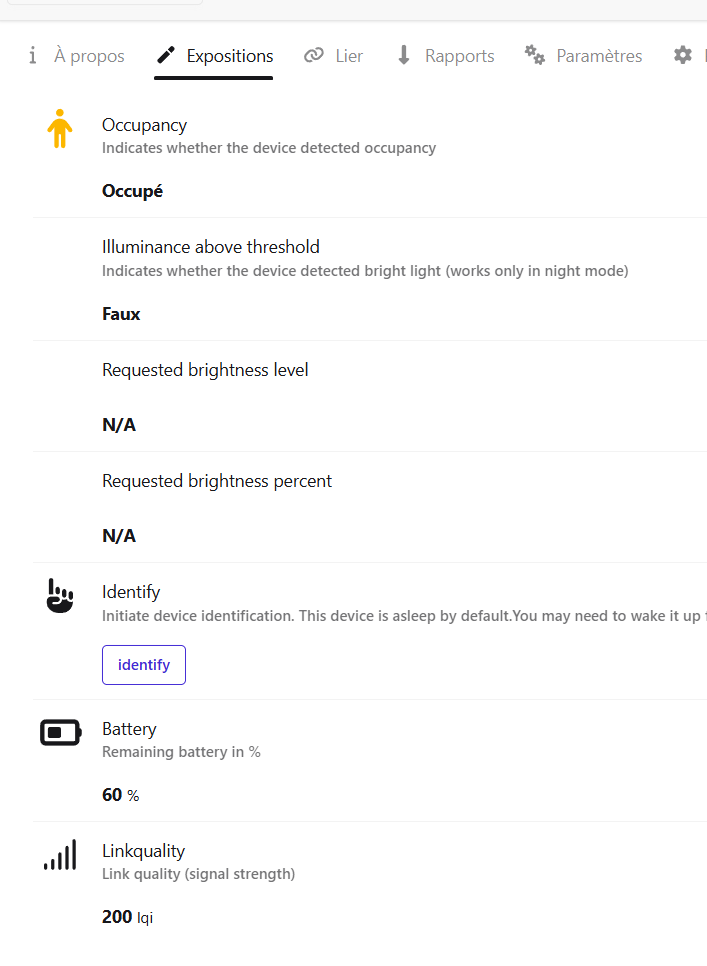Click the Faux illuminance value
Screen dimensions: 707x966
(x=121, y=314)
